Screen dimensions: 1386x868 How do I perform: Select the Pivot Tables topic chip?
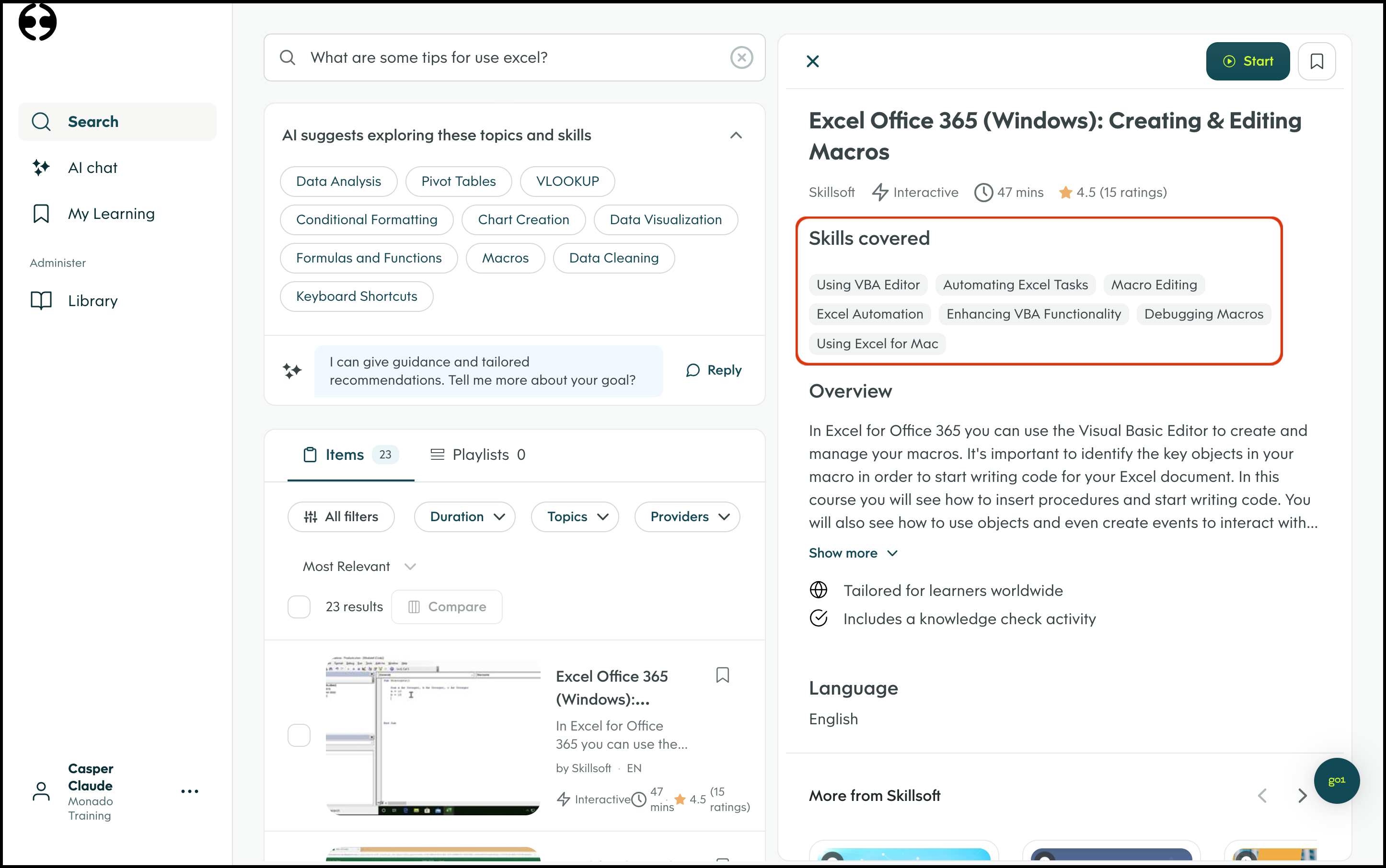(458, 182)
